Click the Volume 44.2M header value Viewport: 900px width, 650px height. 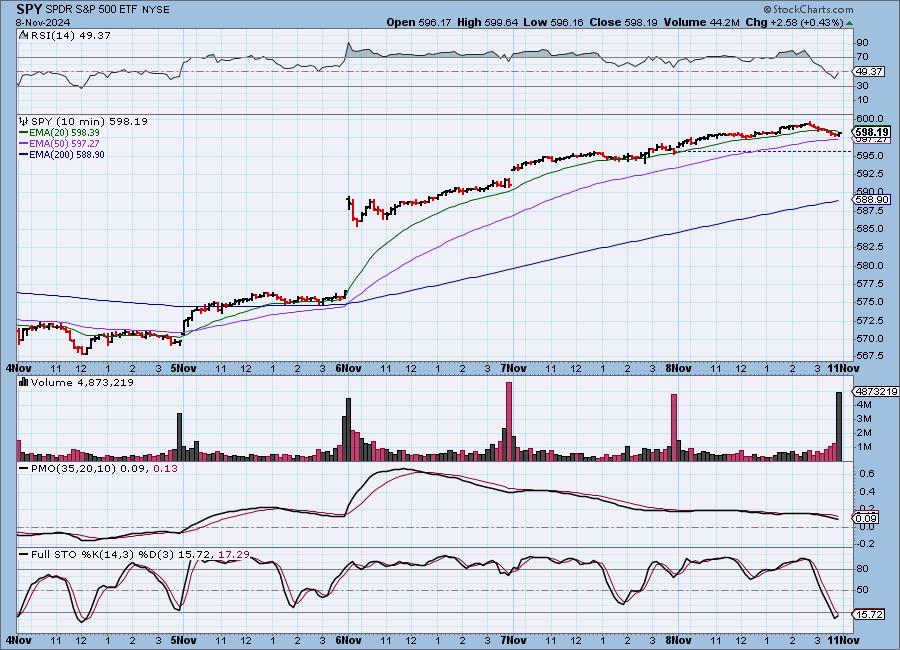tap(701, 22)
